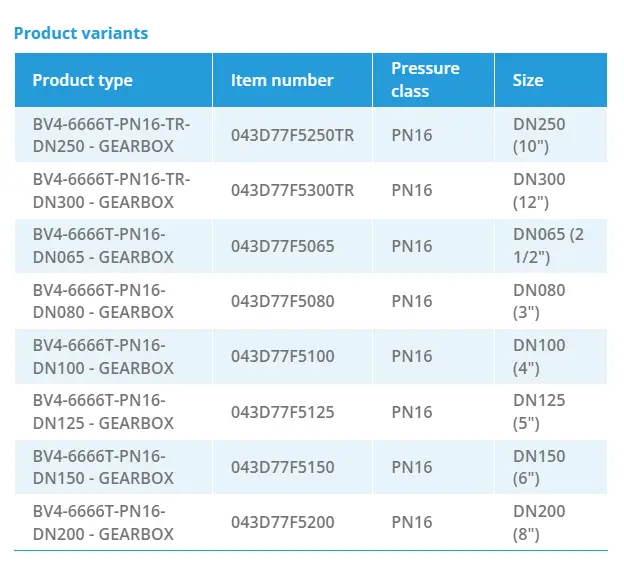The width and height of the screenshot is (624, 577).
Task: Open BV4-6666T-PN16-DN065 - GEARBOX product
Action: point(103,246)
